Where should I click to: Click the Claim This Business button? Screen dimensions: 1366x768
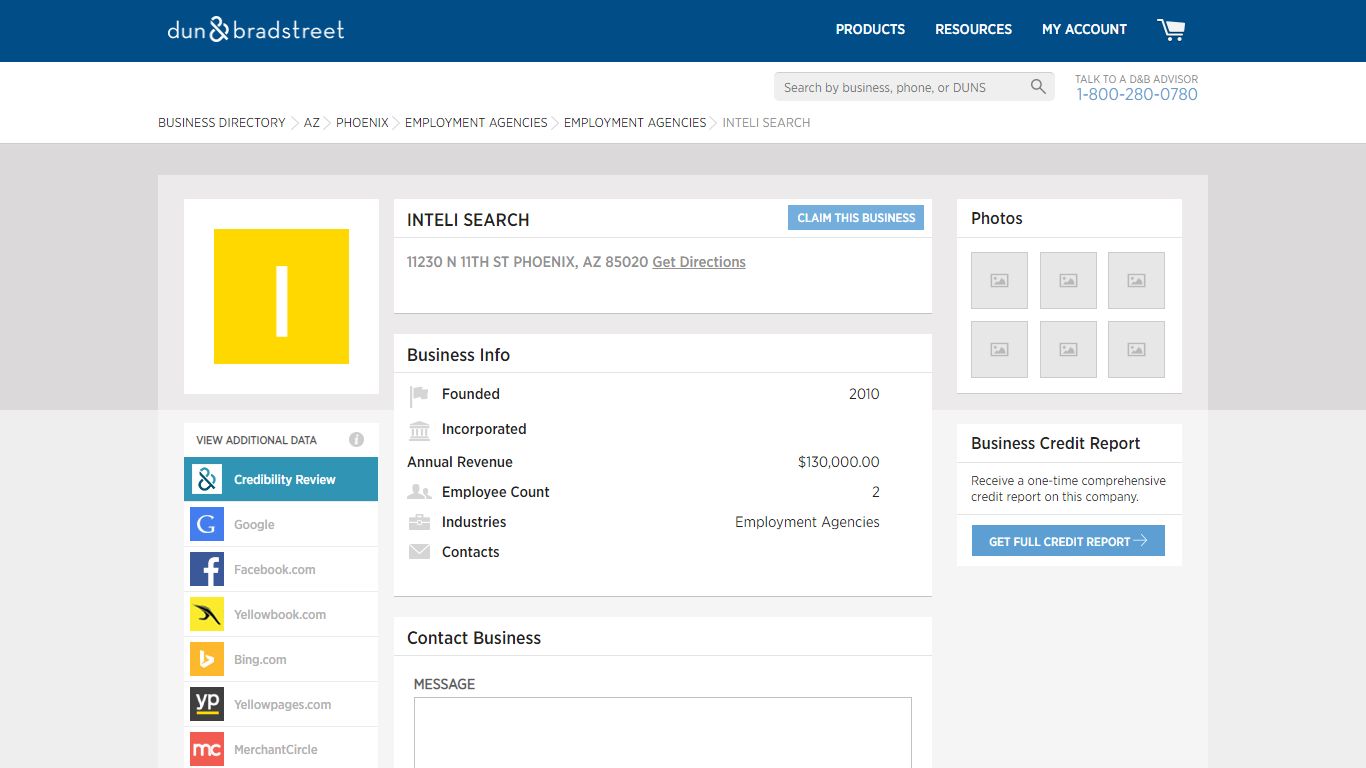856,218
